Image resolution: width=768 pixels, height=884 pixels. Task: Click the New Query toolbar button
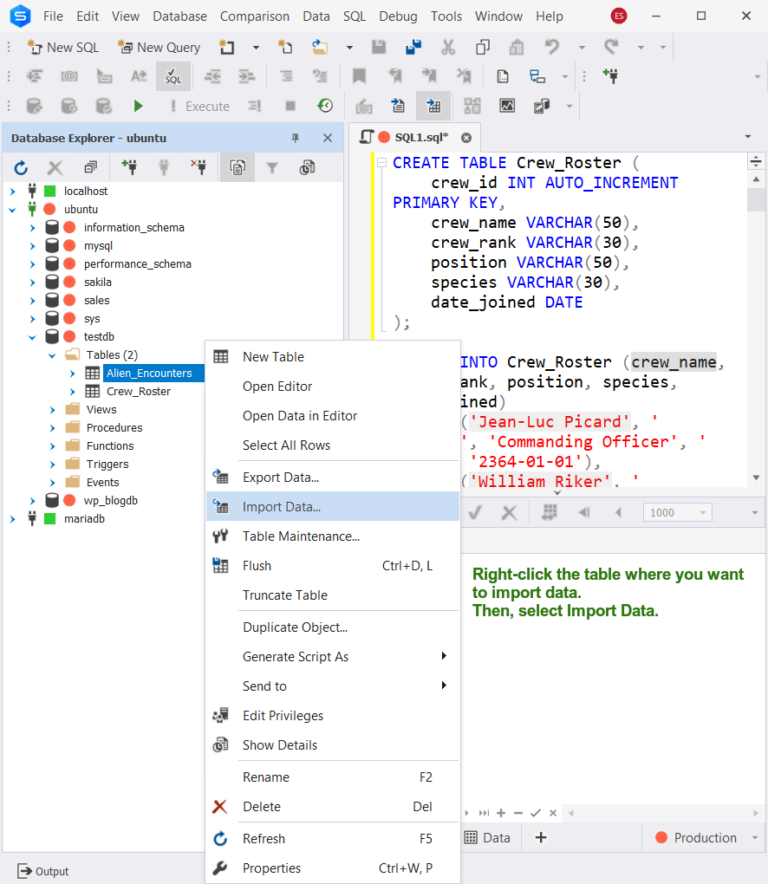[158, 47]
